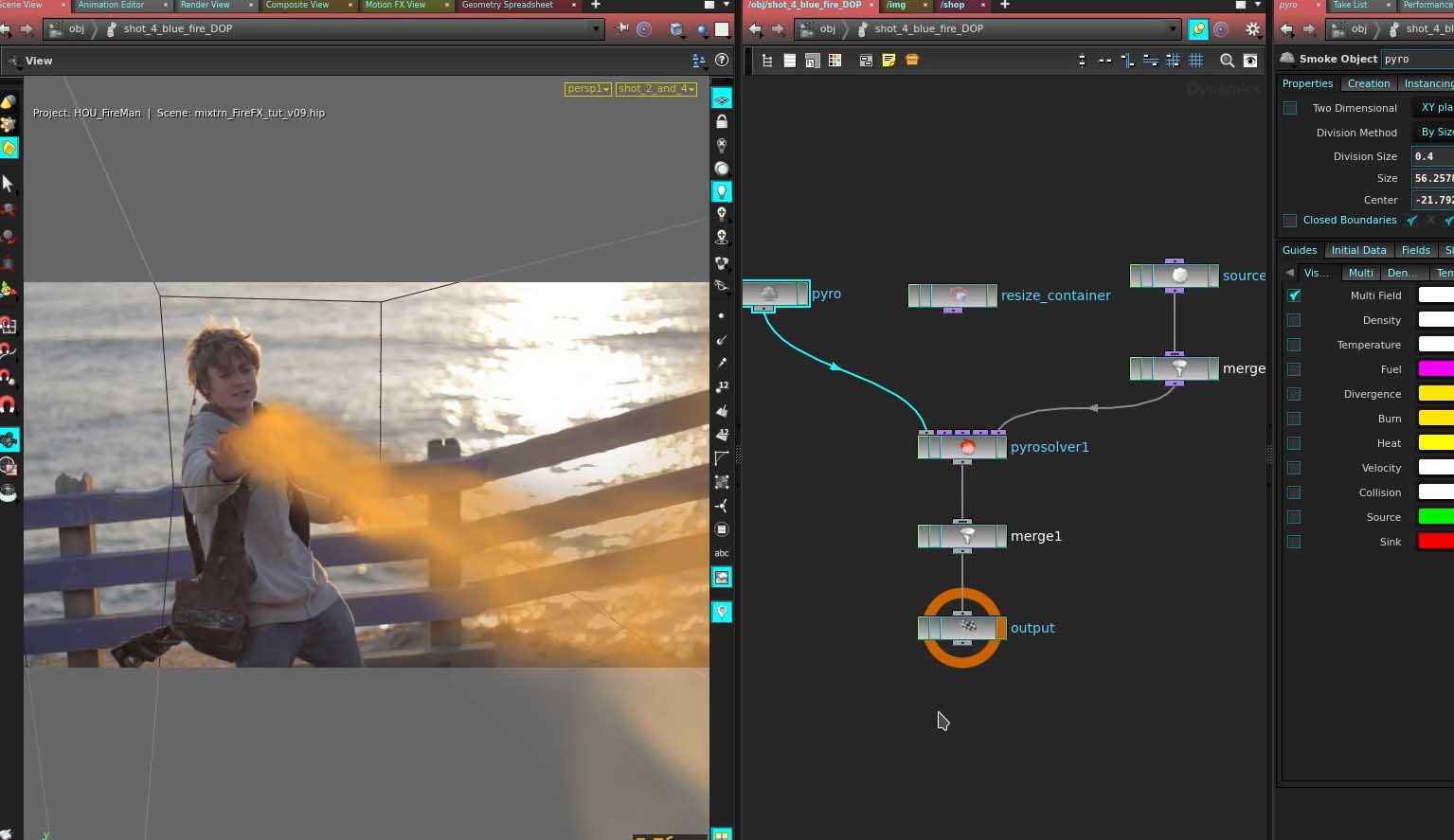This screenshot has height=840, width=1454.
Task: Click the gear settings icon in network pane
Action: 1252,29
